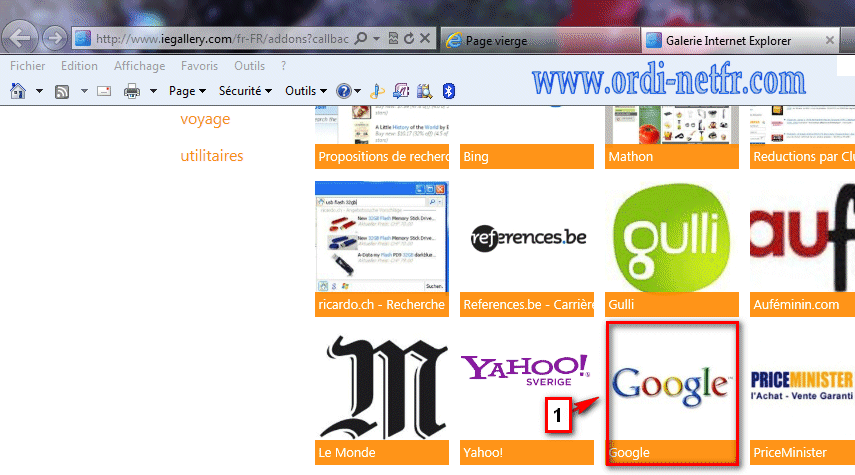This screenshot has height=475, width=855.
Task: Click the search magnifier in the address bar
Action: [360, 39]
